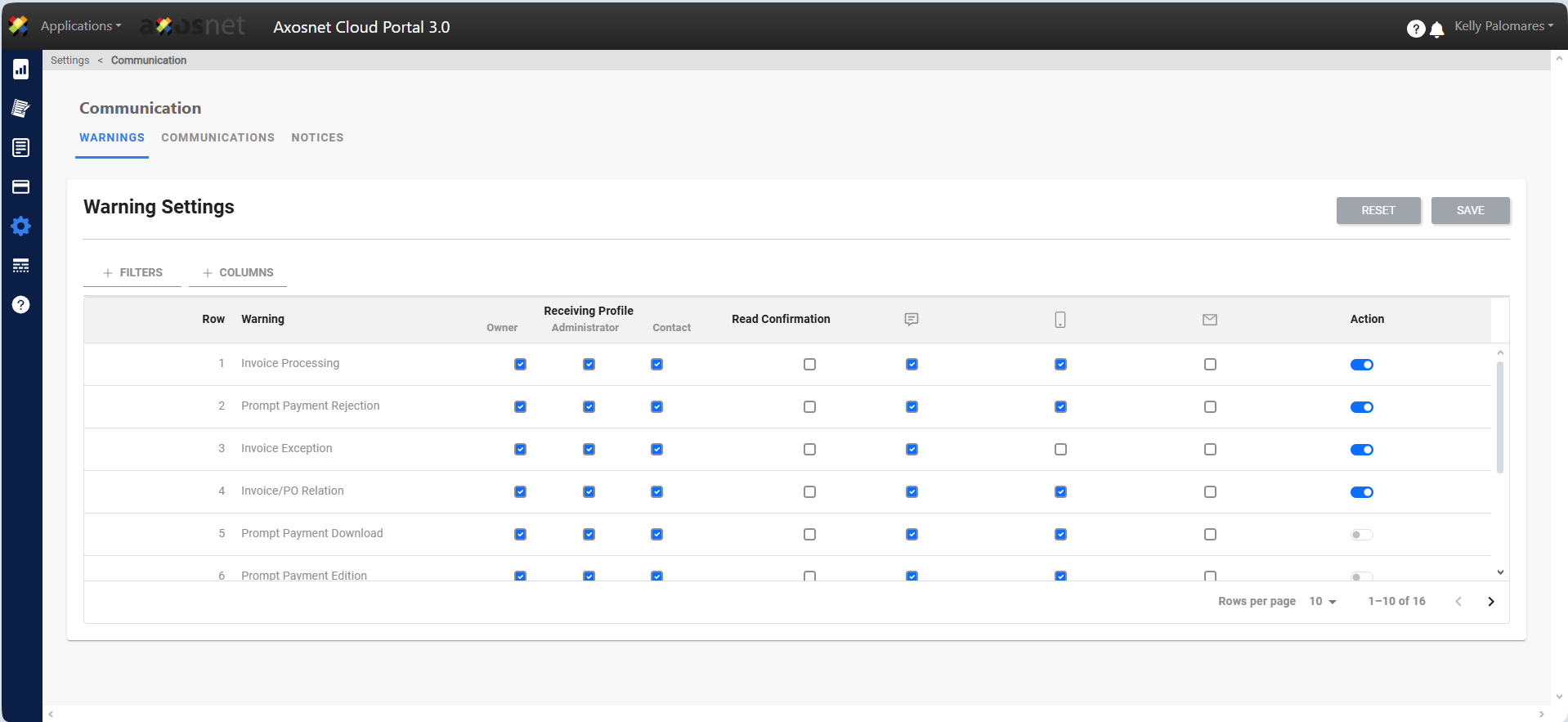Click the help question mark in sidebar

pos(21,305)
